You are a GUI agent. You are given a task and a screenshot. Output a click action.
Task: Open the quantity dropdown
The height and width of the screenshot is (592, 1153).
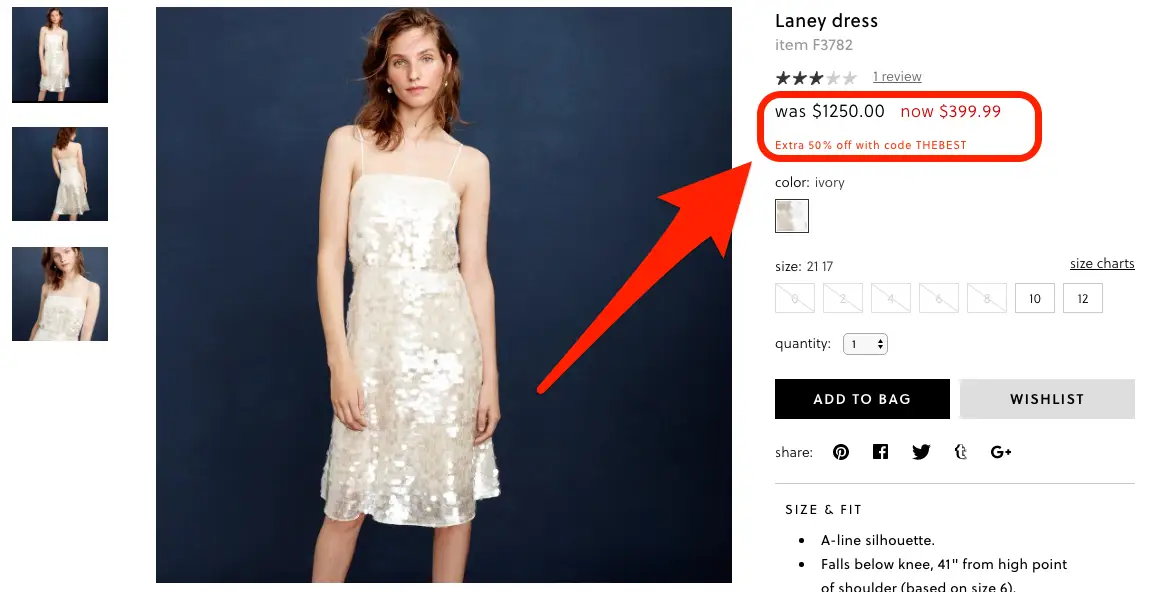pos(865,344)
